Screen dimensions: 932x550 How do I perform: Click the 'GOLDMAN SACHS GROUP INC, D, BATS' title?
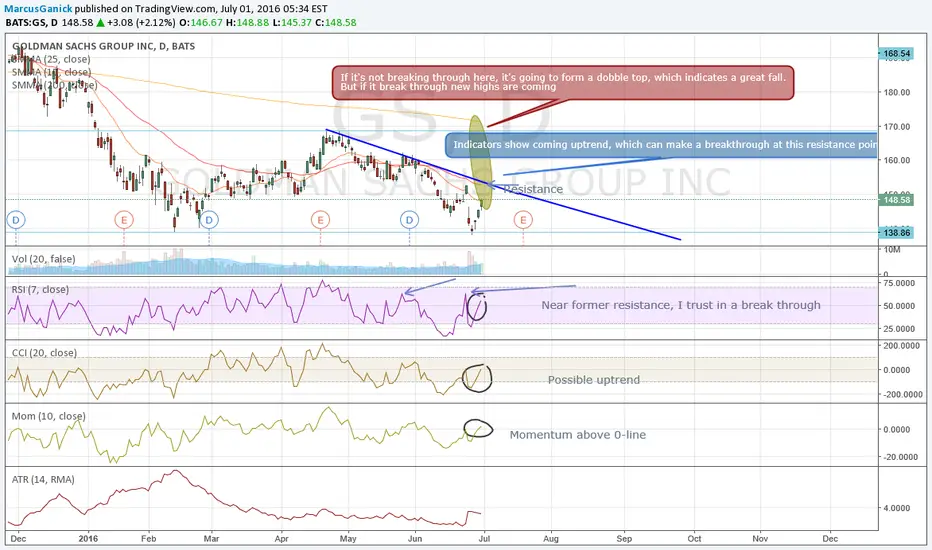point(103,46)
